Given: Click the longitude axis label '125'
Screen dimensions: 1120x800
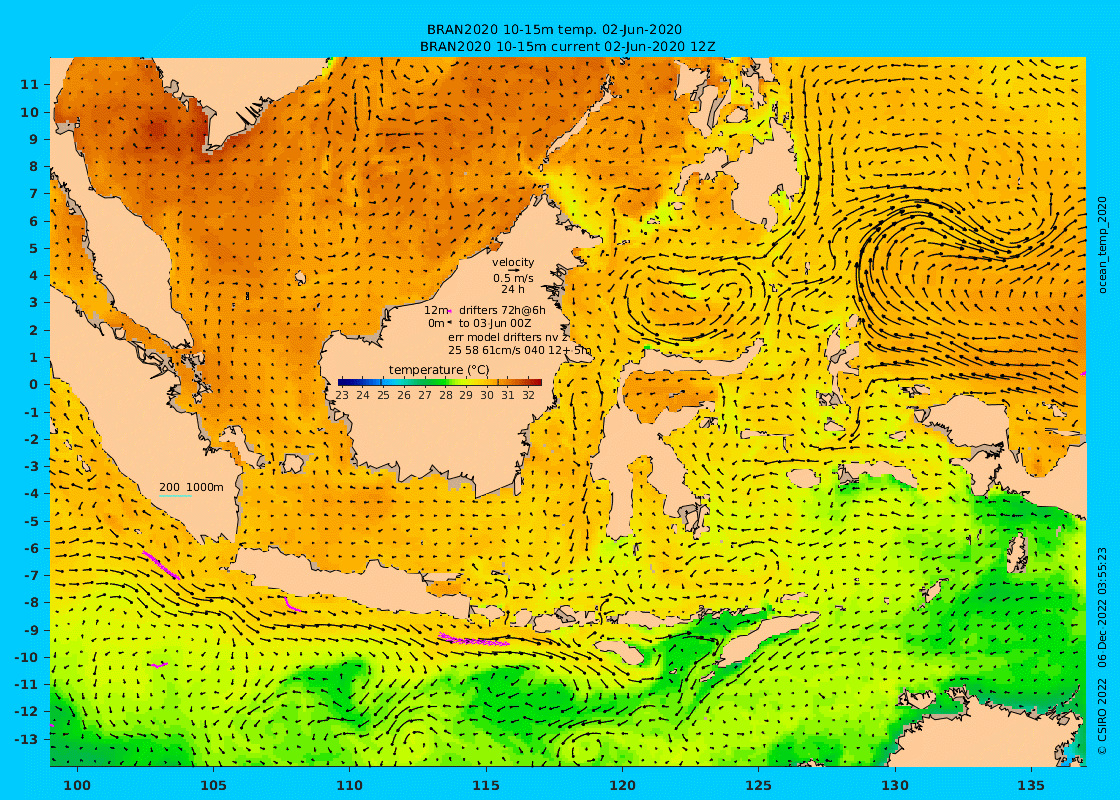Looking at the screenshot, I should pos(759,786).
